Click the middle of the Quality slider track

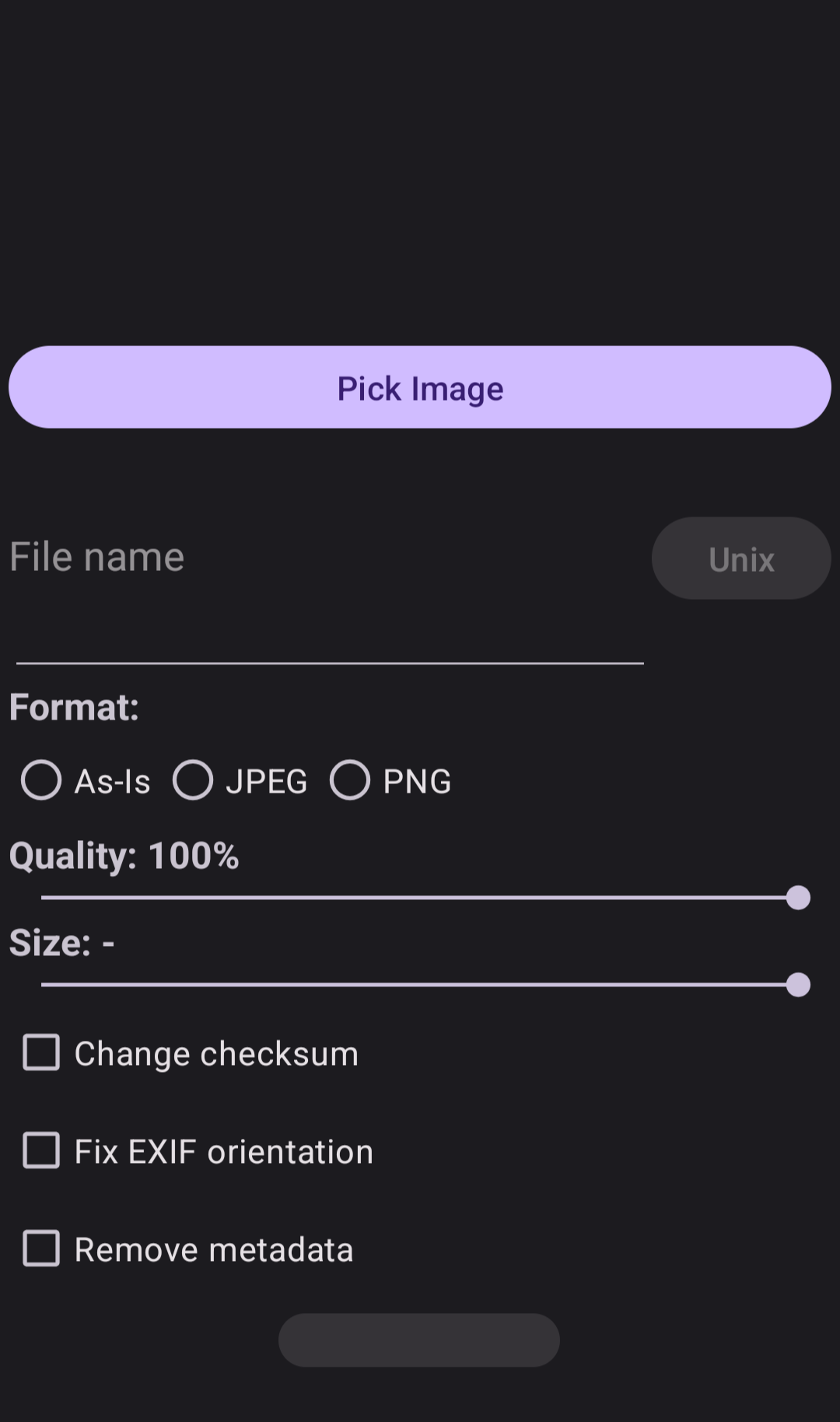coord(420,898)
